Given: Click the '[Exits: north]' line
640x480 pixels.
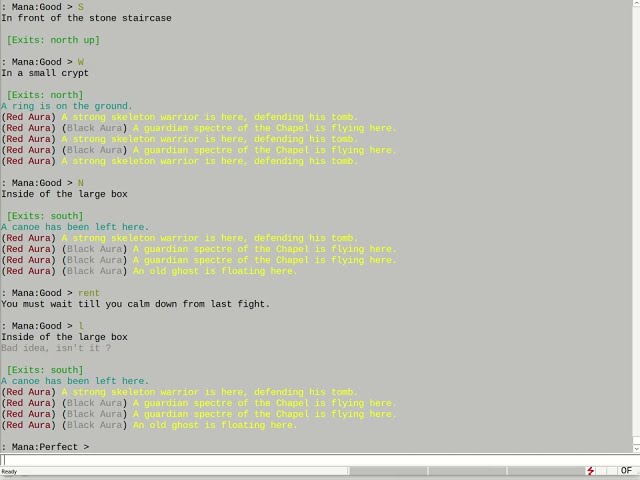Looking at the screenshot, I should (45, 95).
